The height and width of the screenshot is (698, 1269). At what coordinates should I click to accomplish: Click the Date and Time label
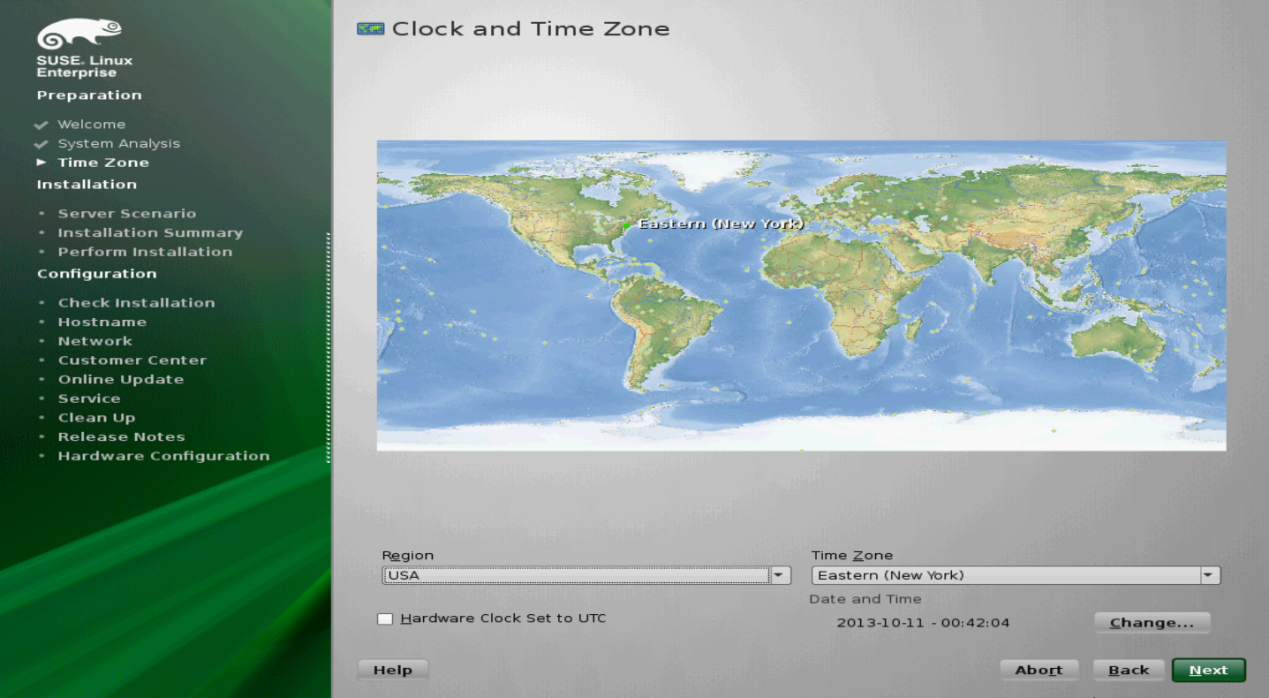tap(865, 599)
